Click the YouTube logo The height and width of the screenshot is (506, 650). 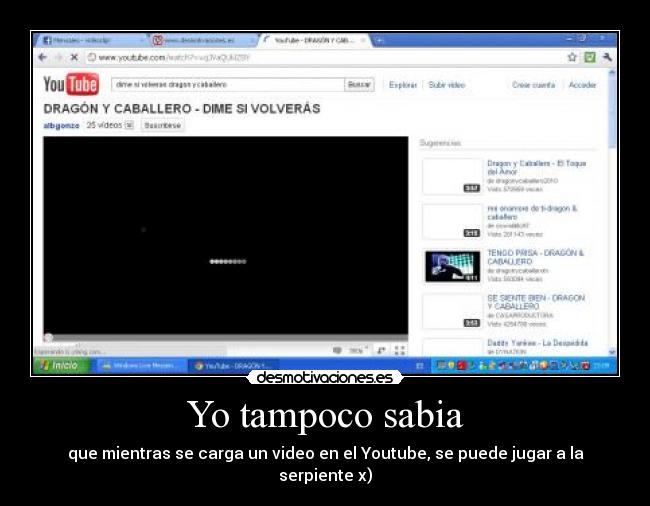pyautogui.click(x=71, y=84)
